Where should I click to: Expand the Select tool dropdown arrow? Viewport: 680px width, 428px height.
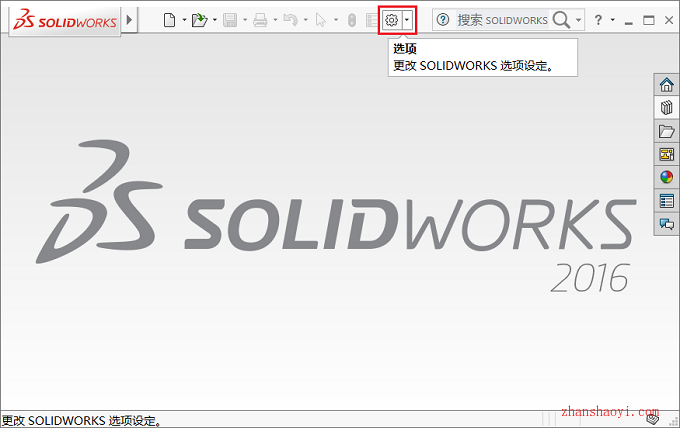(336, 20)
